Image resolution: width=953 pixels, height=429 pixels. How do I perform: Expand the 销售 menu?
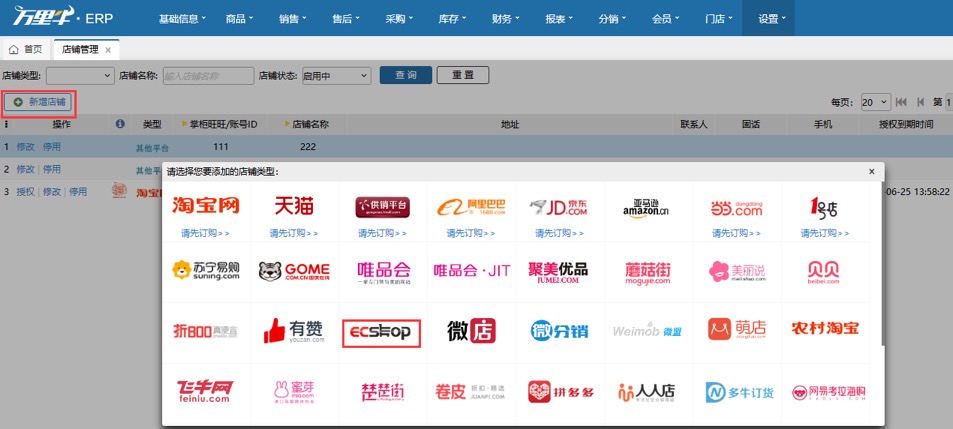(293, 18)
